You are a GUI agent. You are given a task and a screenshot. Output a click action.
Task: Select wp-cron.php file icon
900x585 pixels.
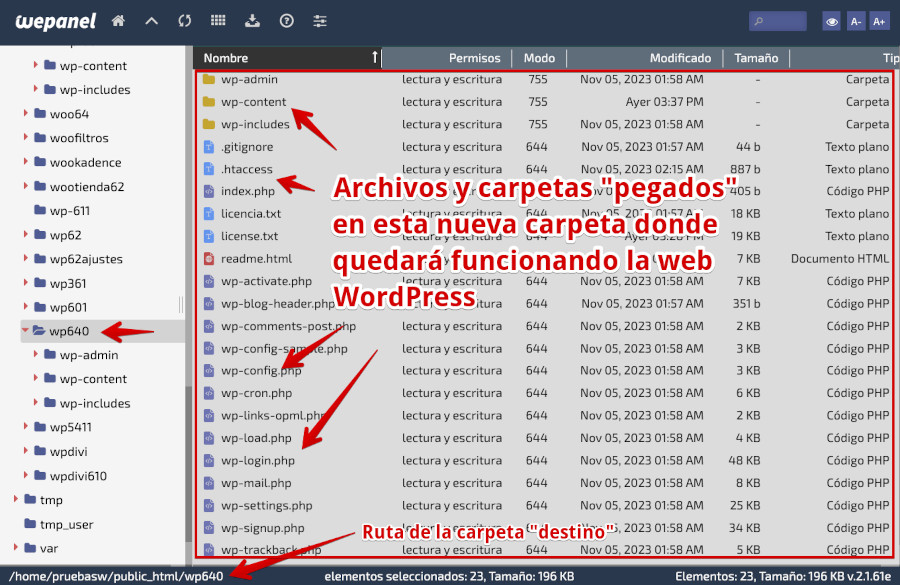point(209,393)
